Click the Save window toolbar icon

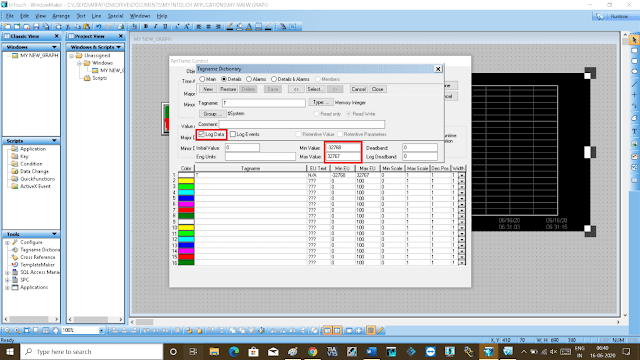click(x=36, y=27)
